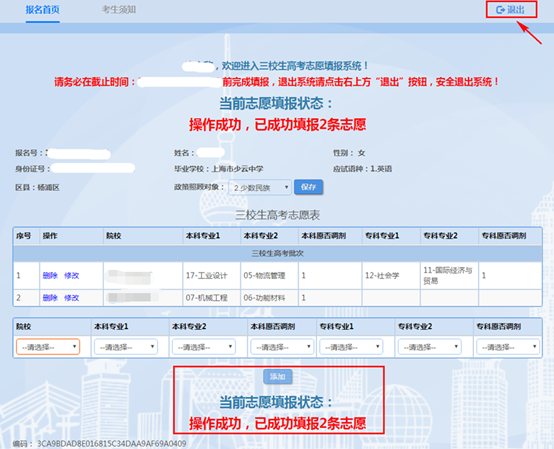Open the 院校 selection dropdown
The width and height of the screenshot is (554, 449).
[48, 347]
